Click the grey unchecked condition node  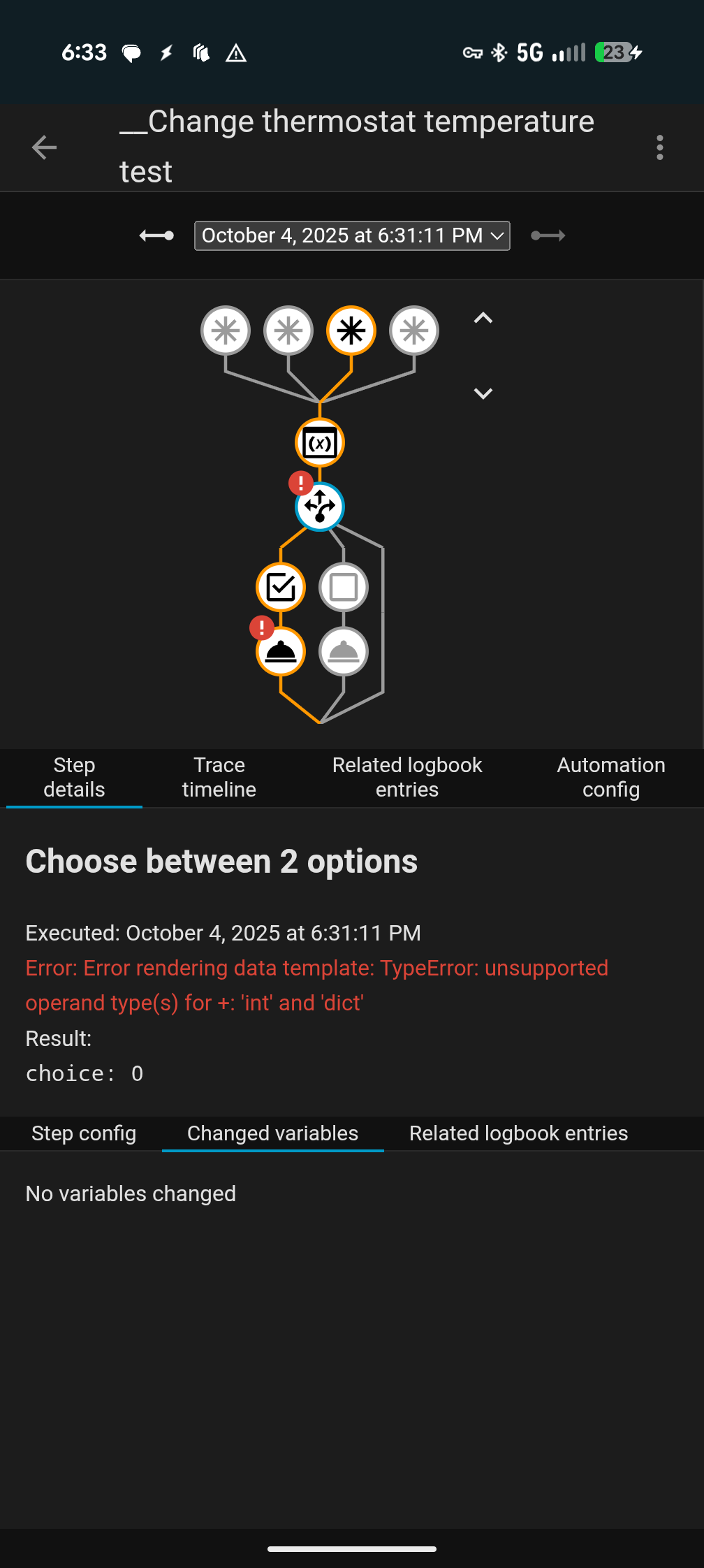(x=344, y=587)
